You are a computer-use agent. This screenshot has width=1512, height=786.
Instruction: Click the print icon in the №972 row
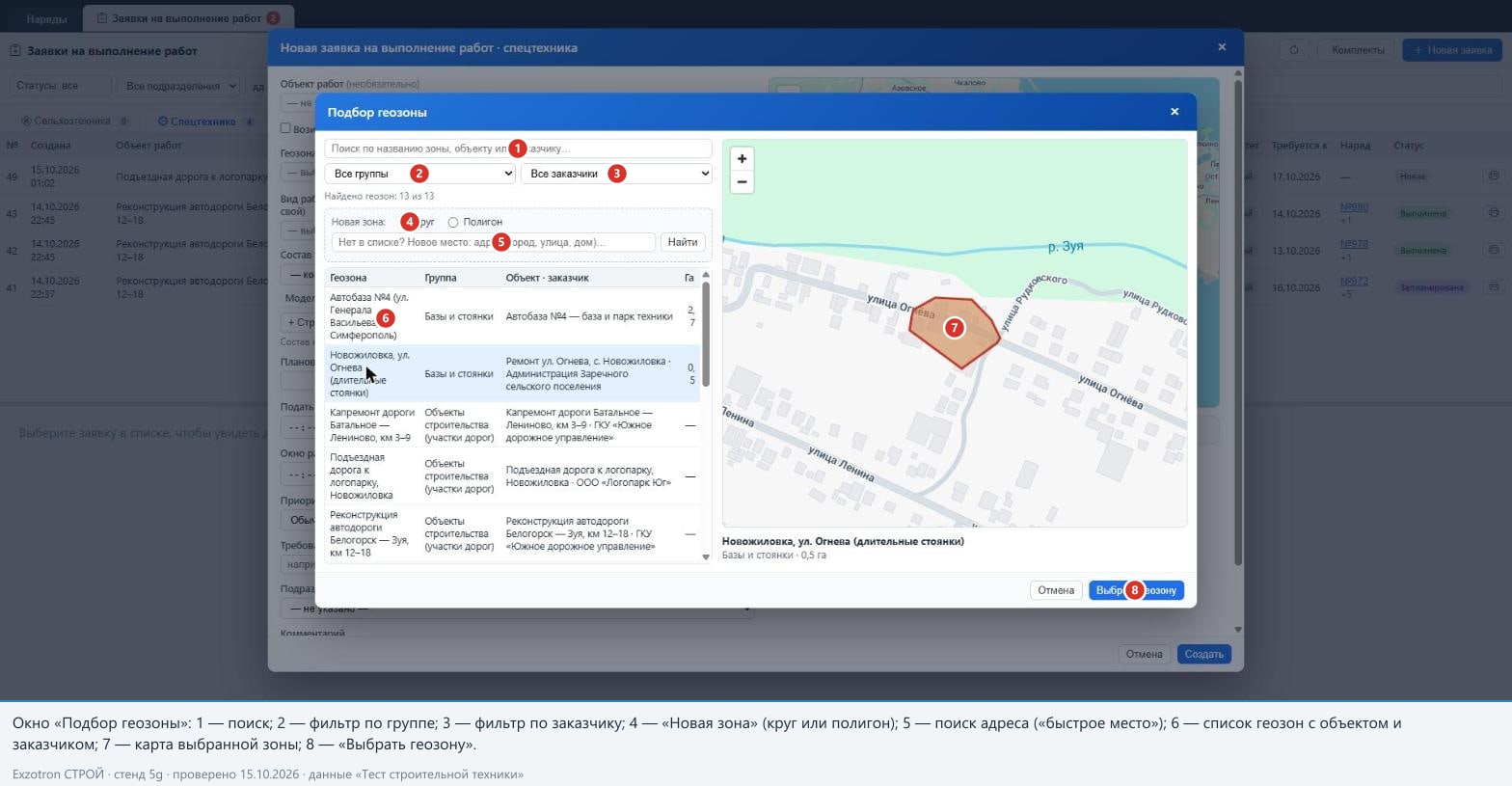coord(1494,287)
